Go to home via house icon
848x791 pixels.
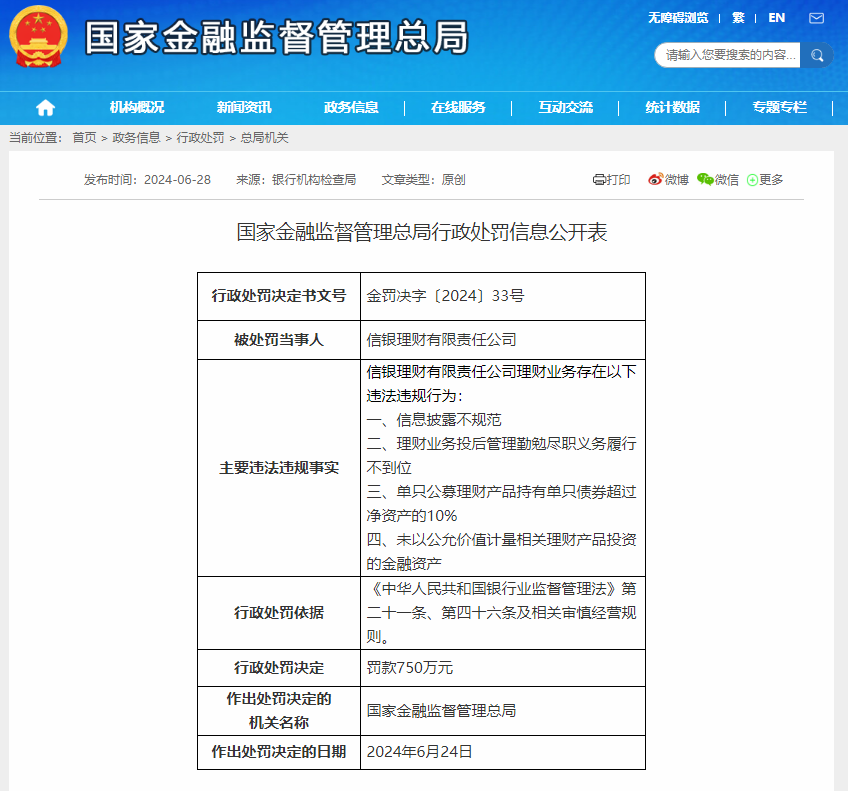pyautogui.click(x=45, y=108)
